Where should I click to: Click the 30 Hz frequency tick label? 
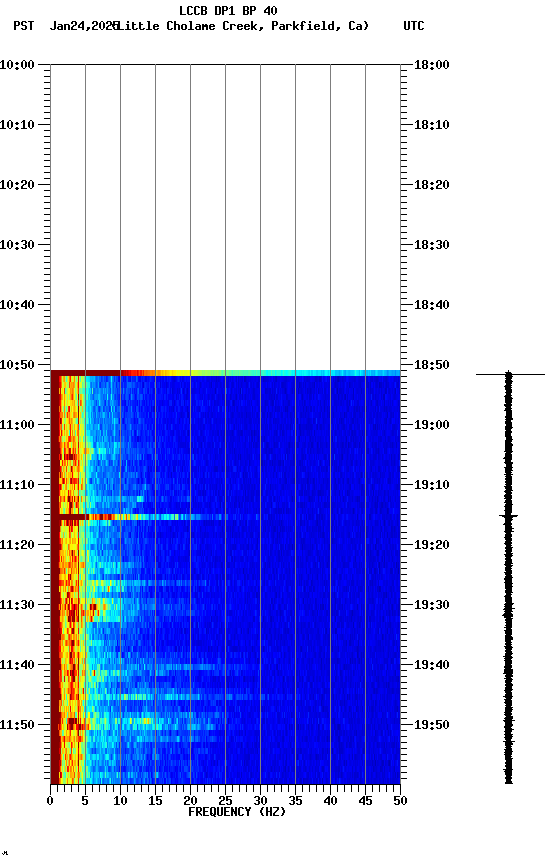[x=260, y=801]
